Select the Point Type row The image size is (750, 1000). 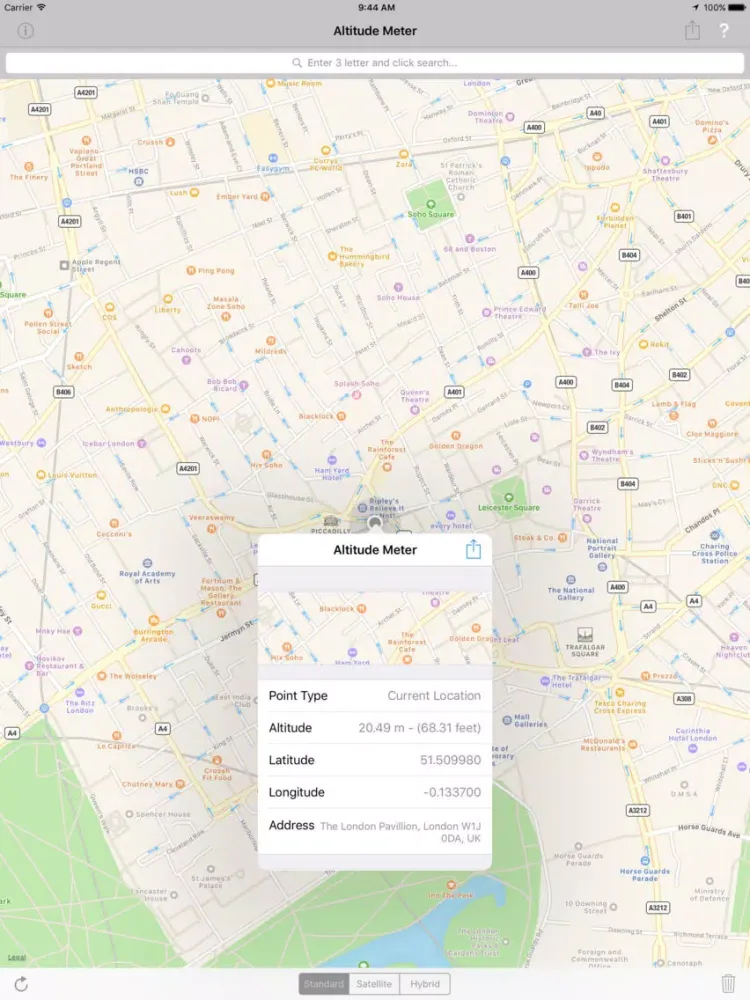point(375,695)
